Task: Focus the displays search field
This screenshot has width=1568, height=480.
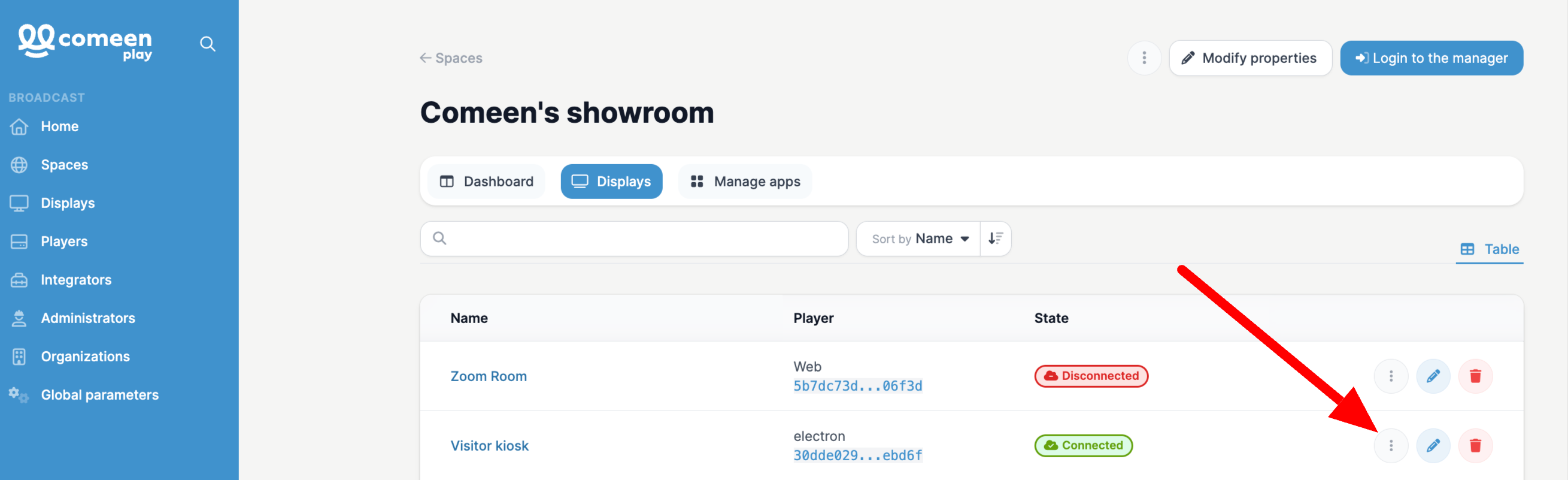Action: pos(633,239)
